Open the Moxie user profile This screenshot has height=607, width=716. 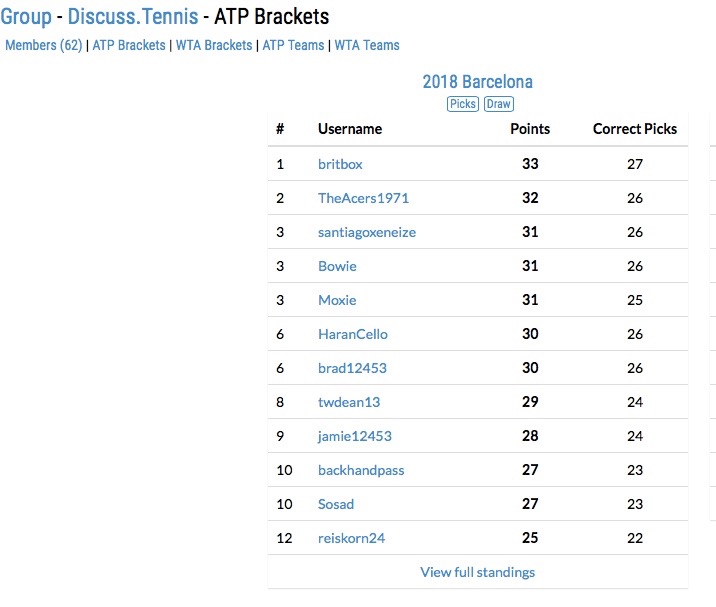click(337, 300)
